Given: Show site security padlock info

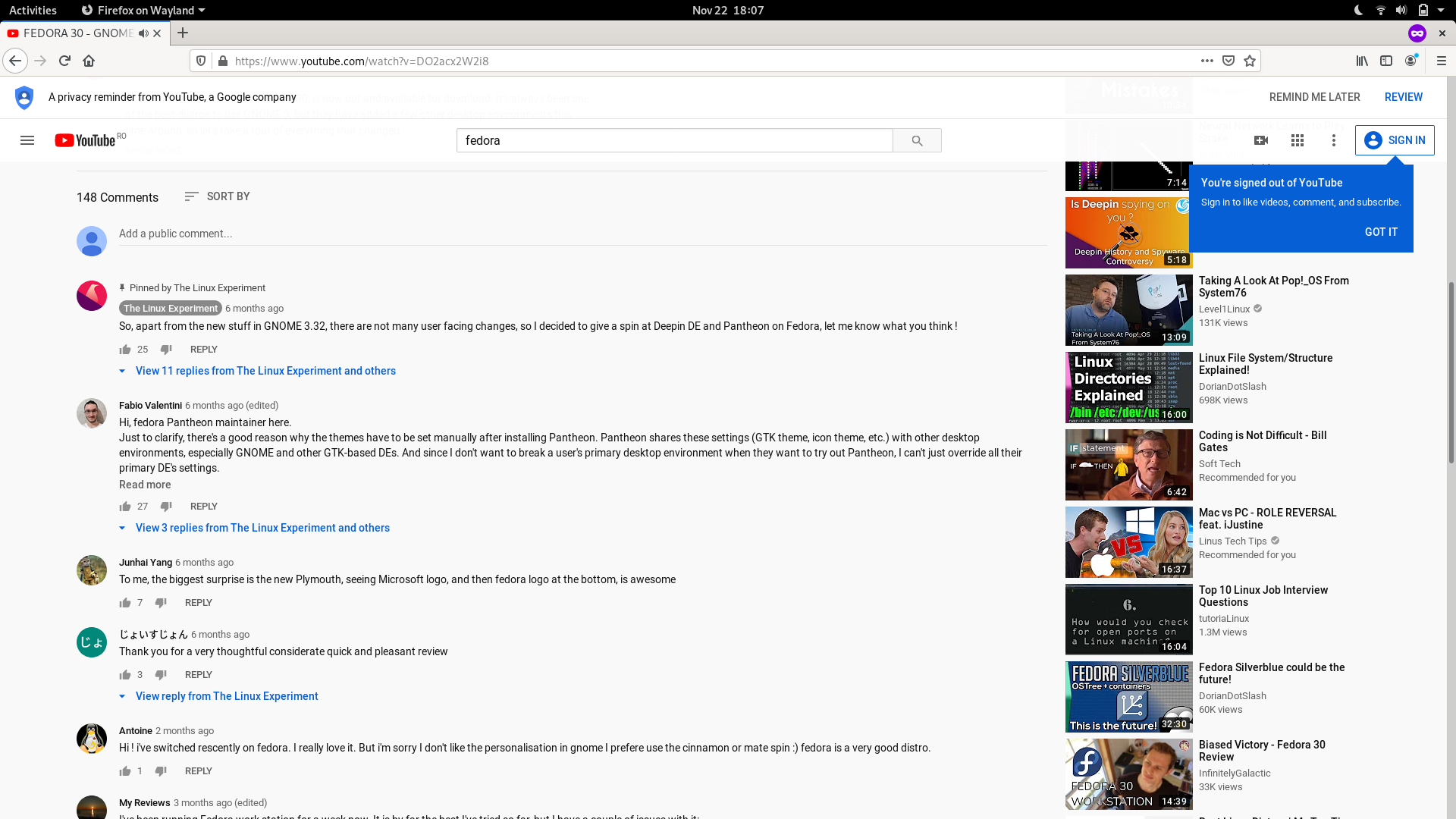Looking at the screenshot, I should (222, 61).
